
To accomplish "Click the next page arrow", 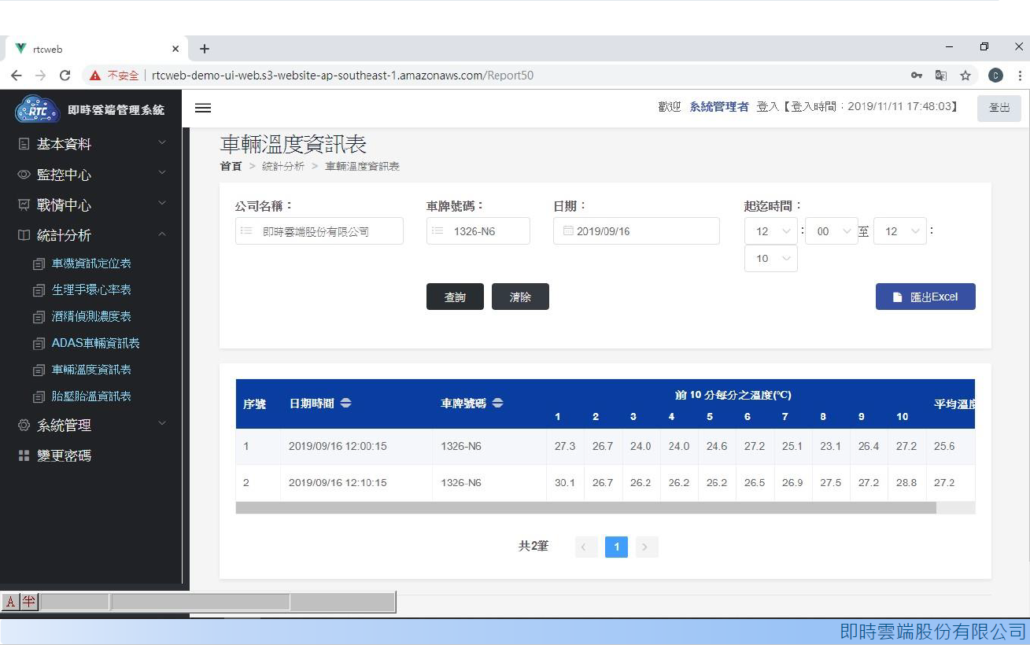I will pos(645,546).
